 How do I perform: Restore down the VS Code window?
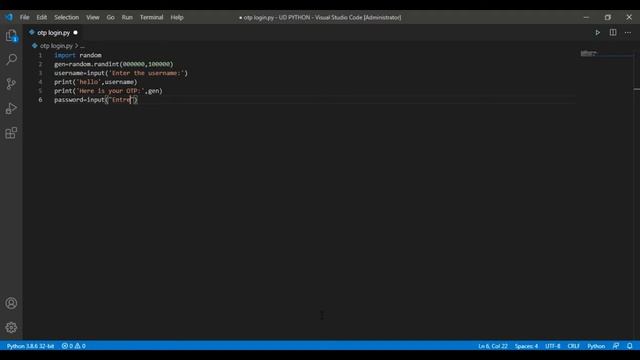tap(608, 17)
